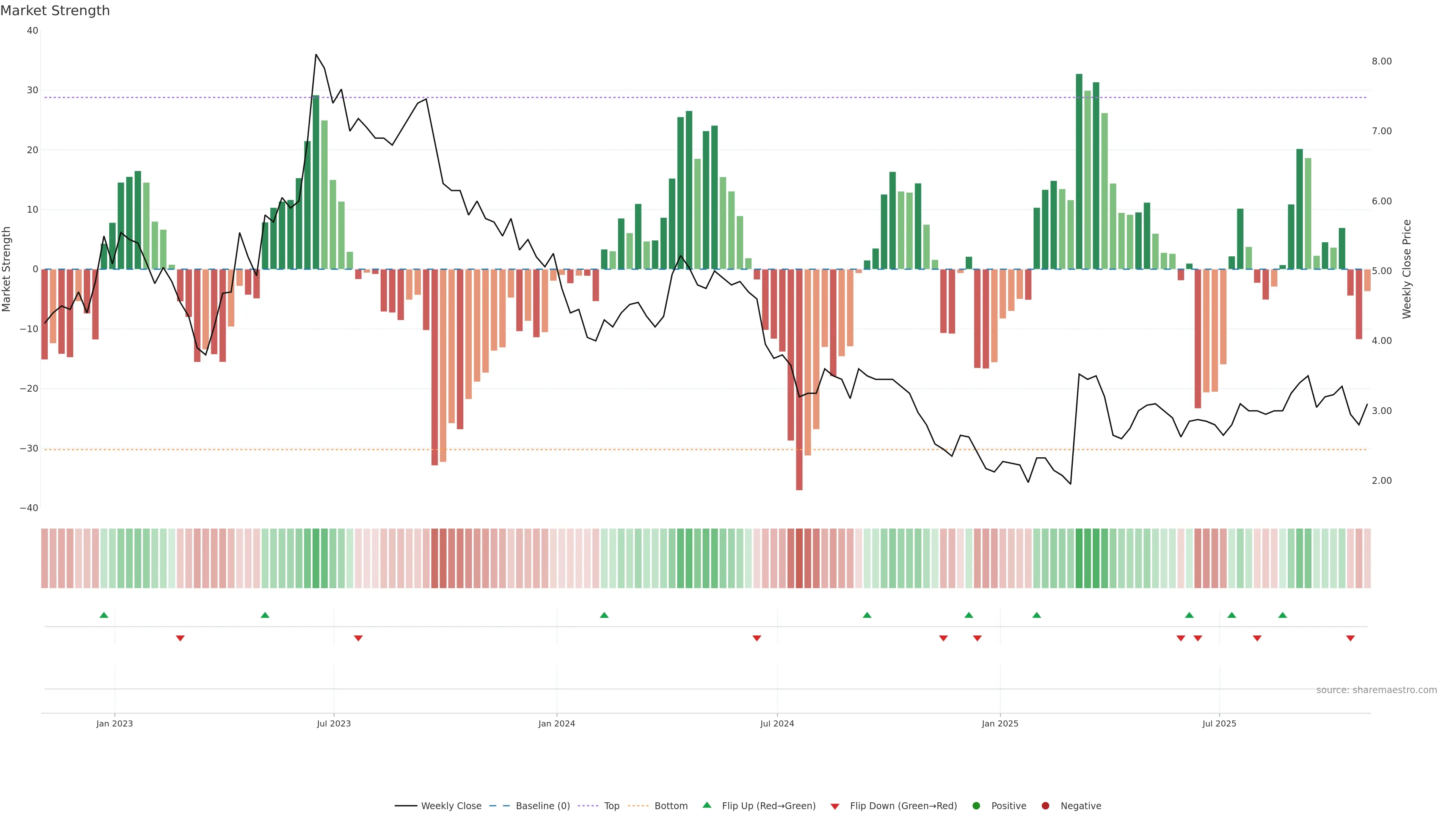The height and width of the screenshot is (819, 1456).
Task: Click the green Flip Up legend triangle
Action: coord(706,805)
